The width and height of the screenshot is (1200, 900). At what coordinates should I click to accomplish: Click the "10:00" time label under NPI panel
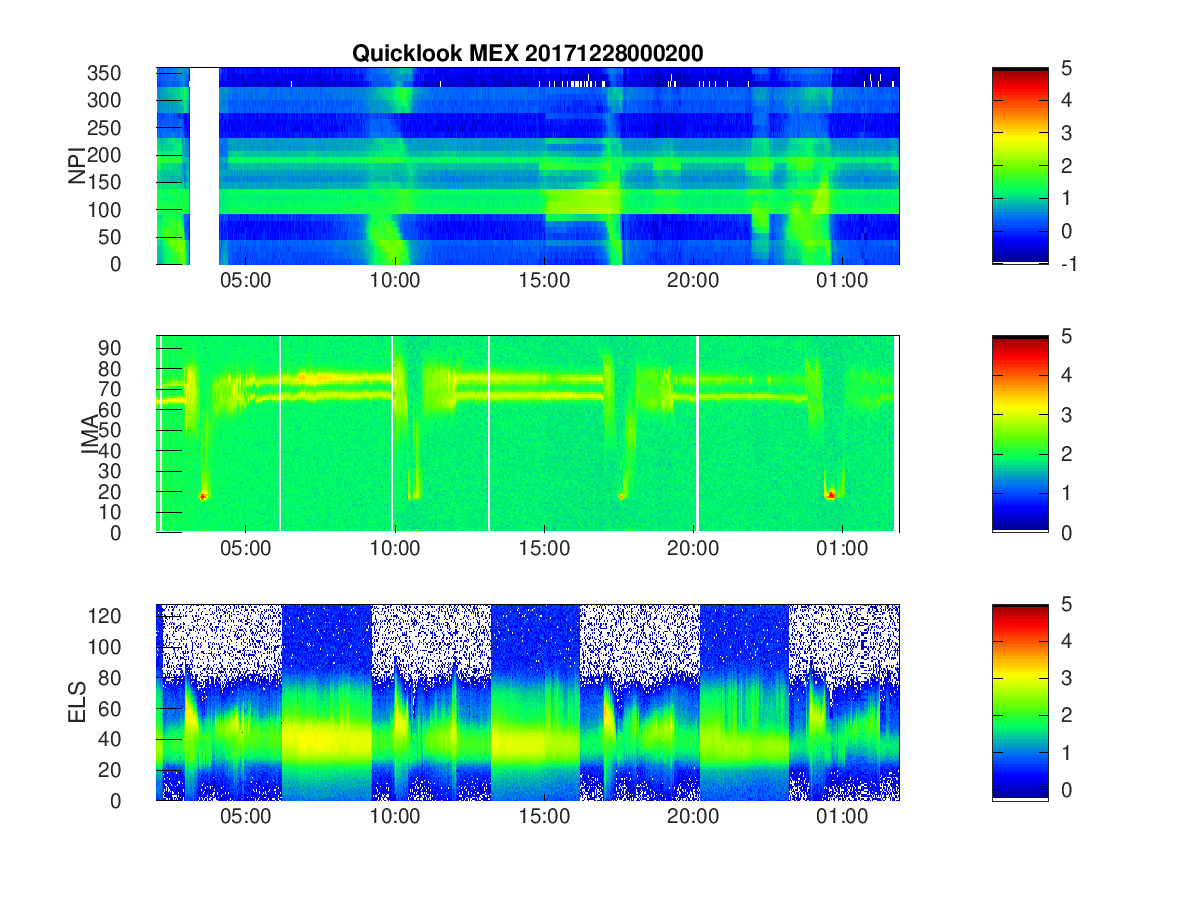394,281
